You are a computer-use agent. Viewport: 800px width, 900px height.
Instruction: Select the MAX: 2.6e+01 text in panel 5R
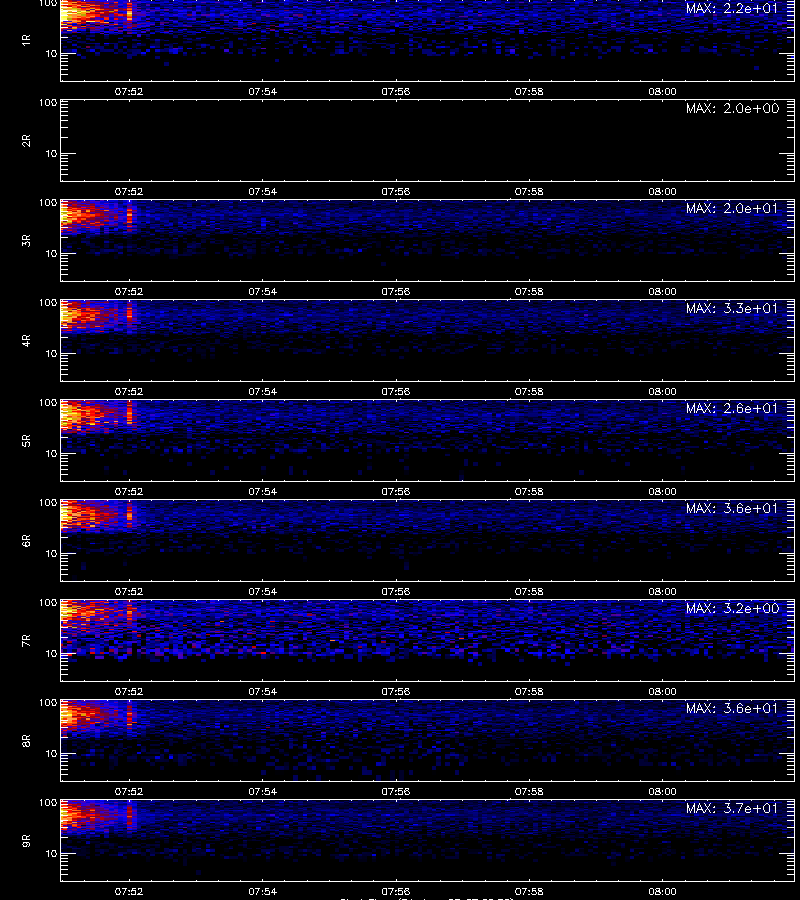pos(732,408)
